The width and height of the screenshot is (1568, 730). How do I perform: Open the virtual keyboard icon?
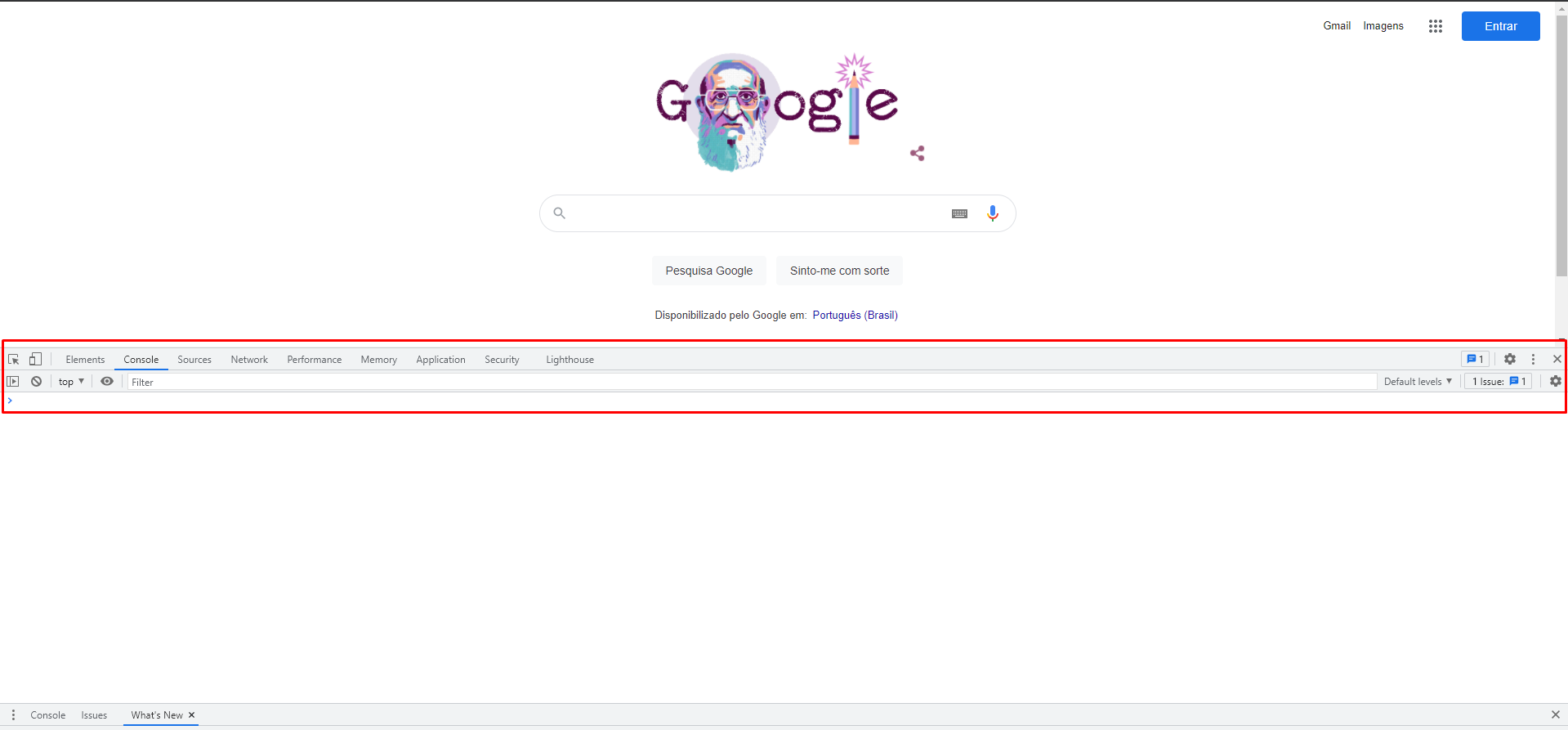point(959,213)
